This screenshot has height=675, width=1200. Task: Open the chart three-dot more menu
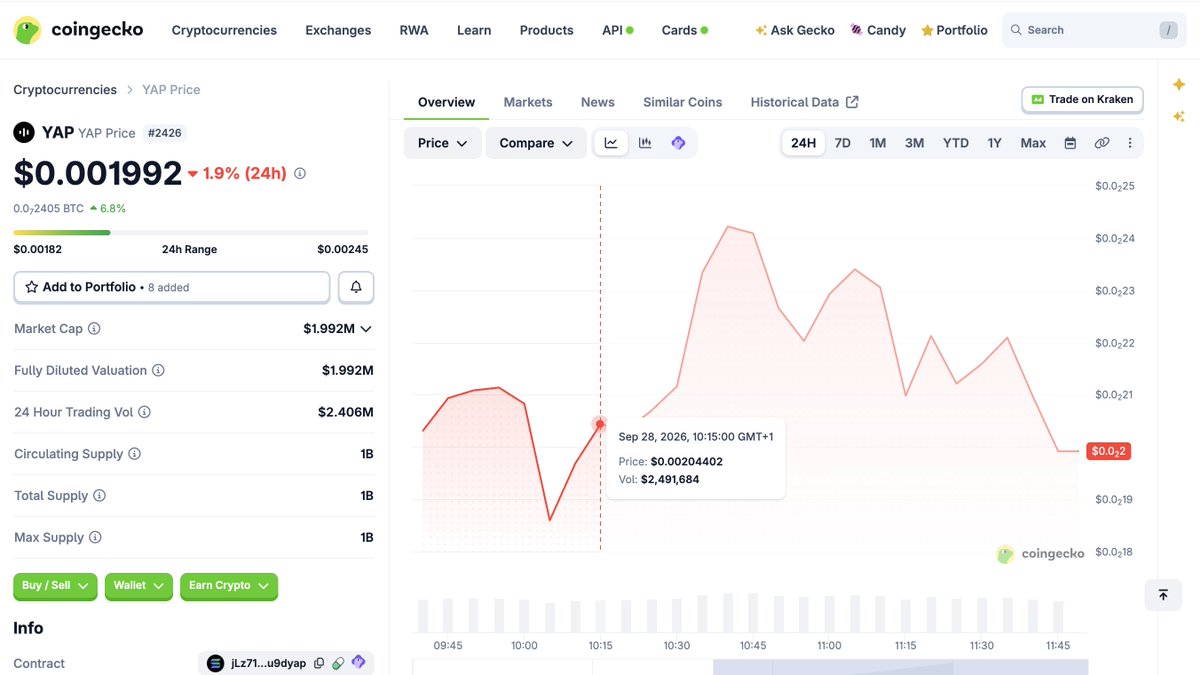tap(1130, 143)
